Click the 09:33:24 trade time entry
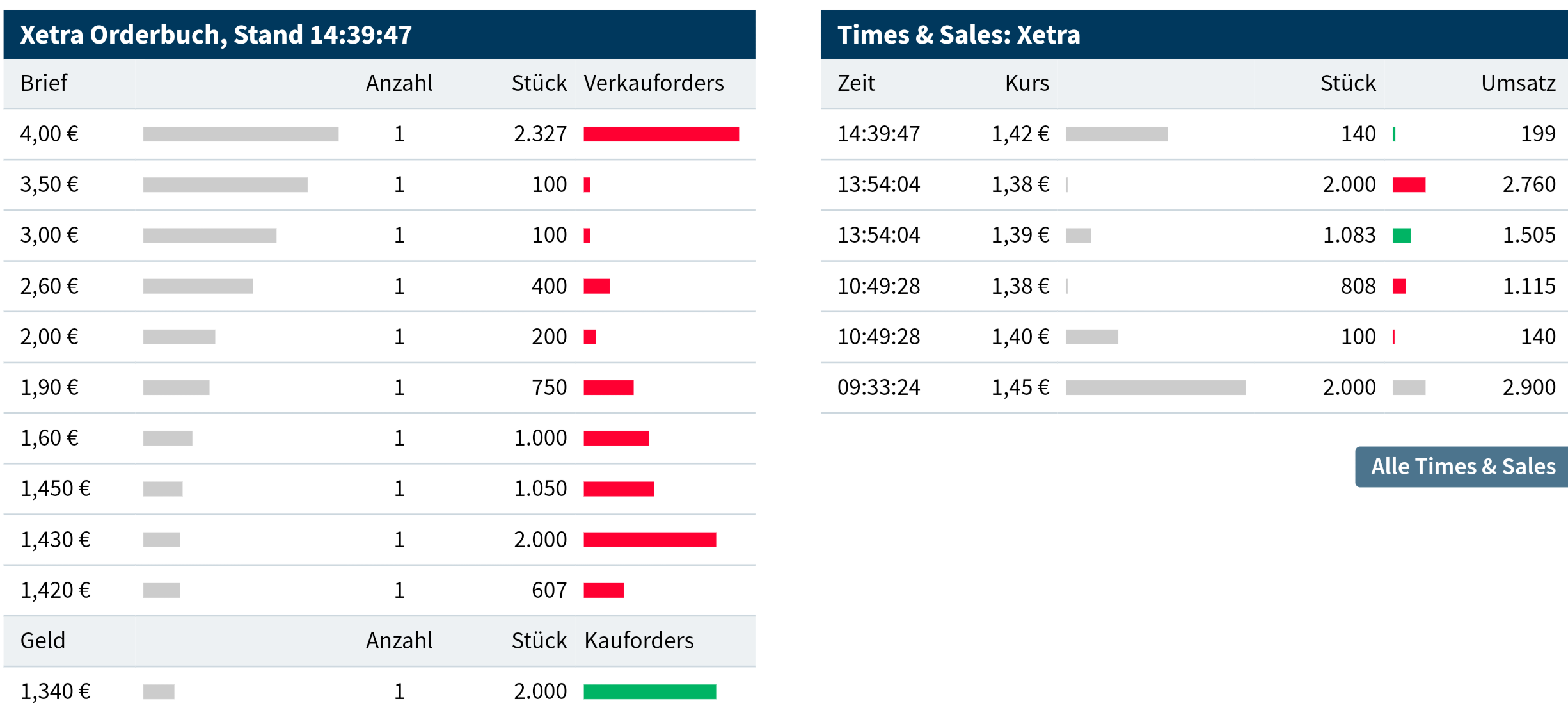1568x715 pixels. click(878, 387)
